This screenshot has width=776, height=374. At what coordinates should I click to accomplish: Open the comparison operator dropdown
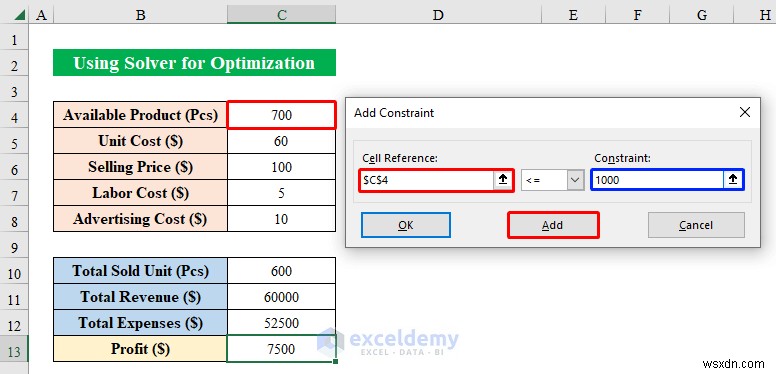pos(574,180)
